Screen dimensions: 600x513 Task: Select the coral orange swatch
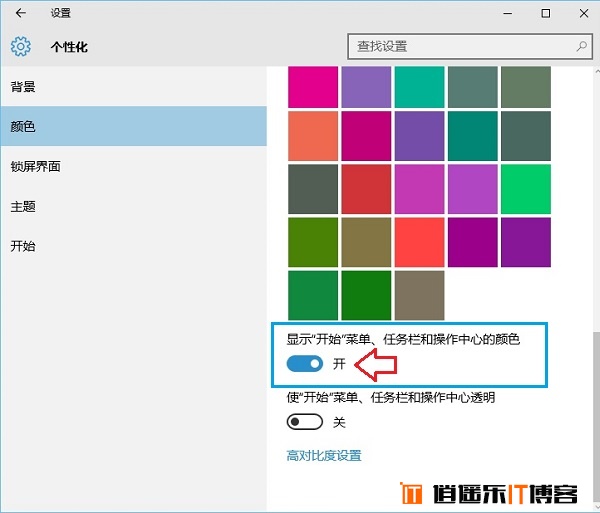(x=313, y=136)
